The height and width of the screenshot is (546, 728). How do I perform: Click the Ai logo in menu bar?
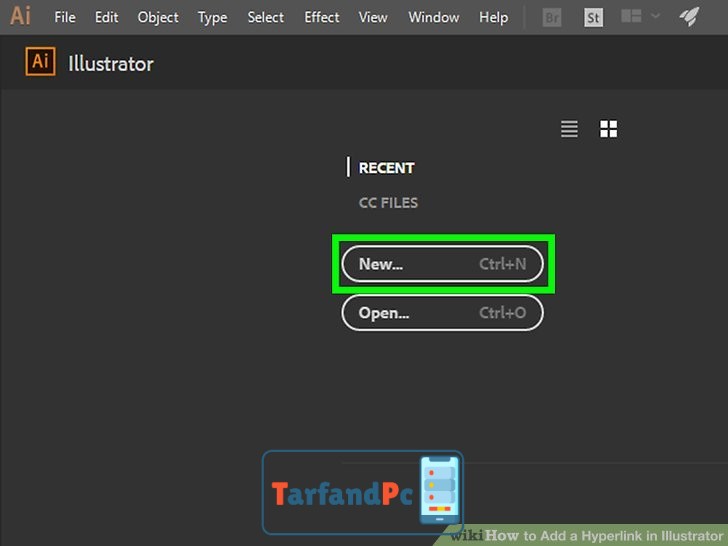click(x=20, y=15)
